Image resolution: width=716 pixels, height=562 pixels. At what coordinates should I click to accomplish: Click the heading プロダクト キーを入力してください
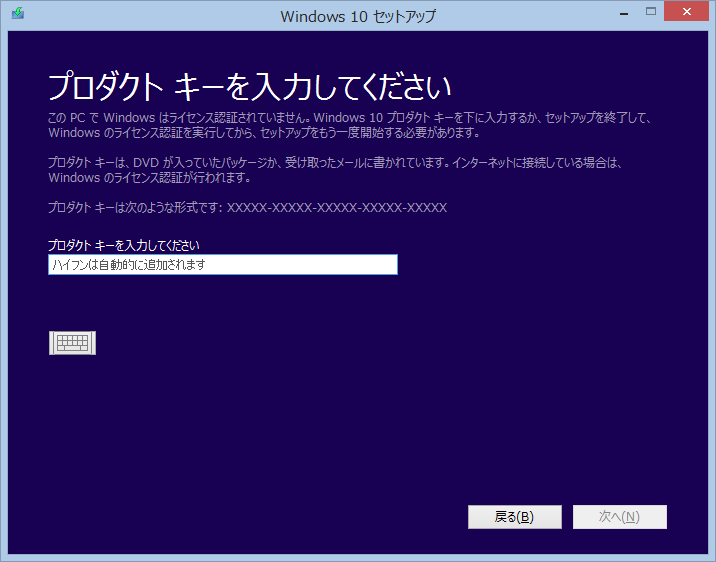point(250,86)
